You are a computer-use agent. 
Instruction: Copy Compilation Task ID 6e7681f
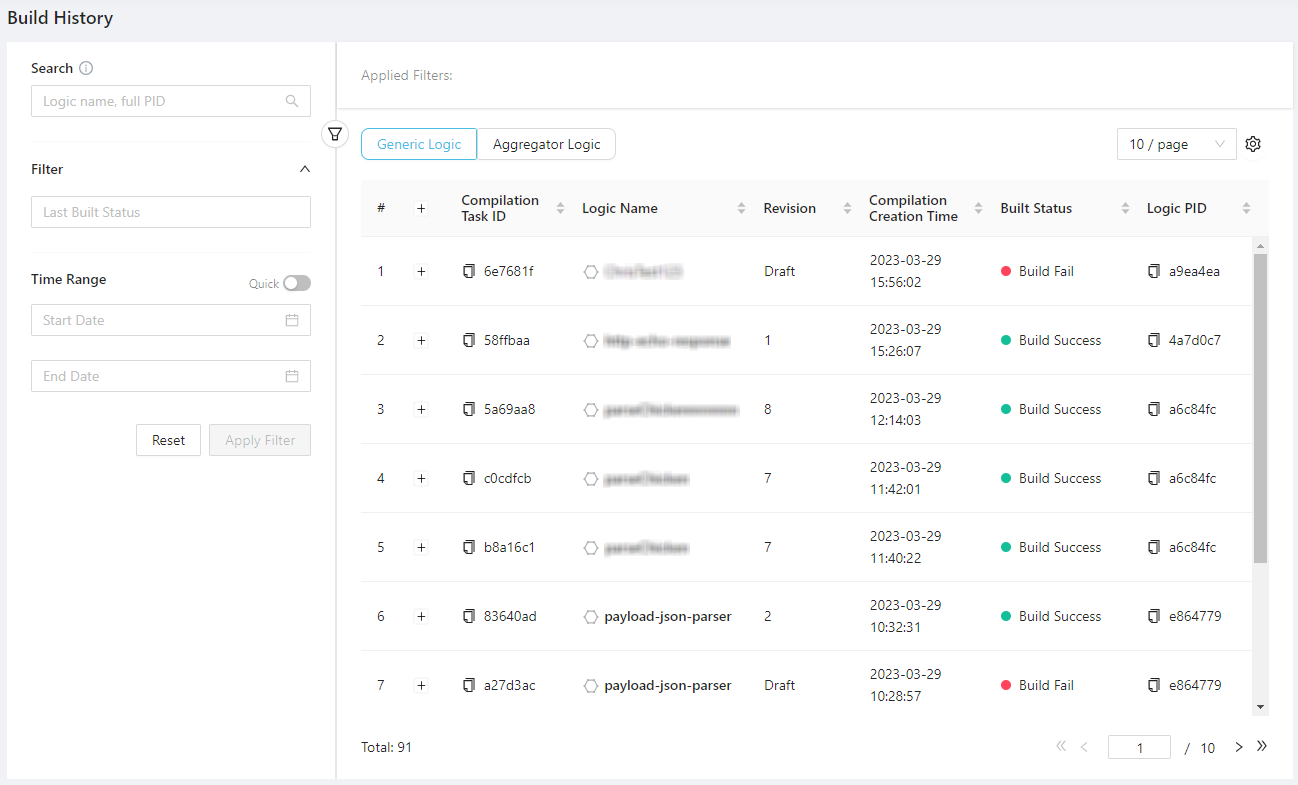pyautogui.click(x=469, y=271)
